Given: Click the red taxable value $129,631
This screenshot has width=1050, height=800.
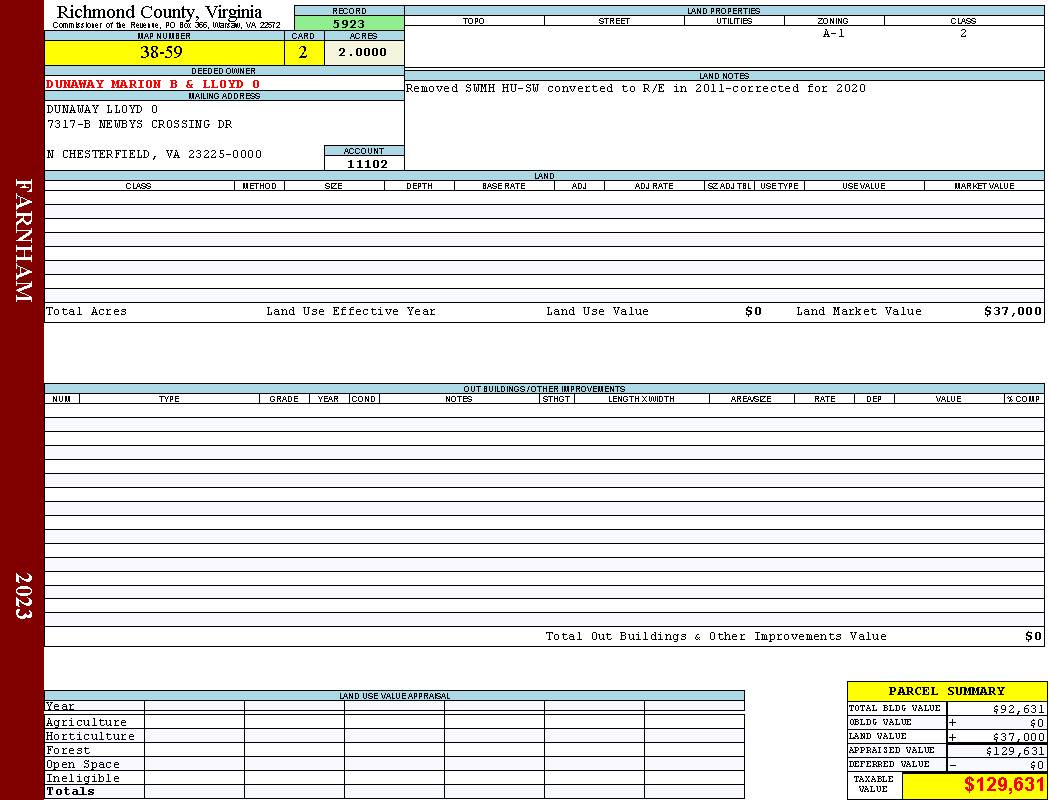Looking at the screenshot, I should [x=1004, y=785].
